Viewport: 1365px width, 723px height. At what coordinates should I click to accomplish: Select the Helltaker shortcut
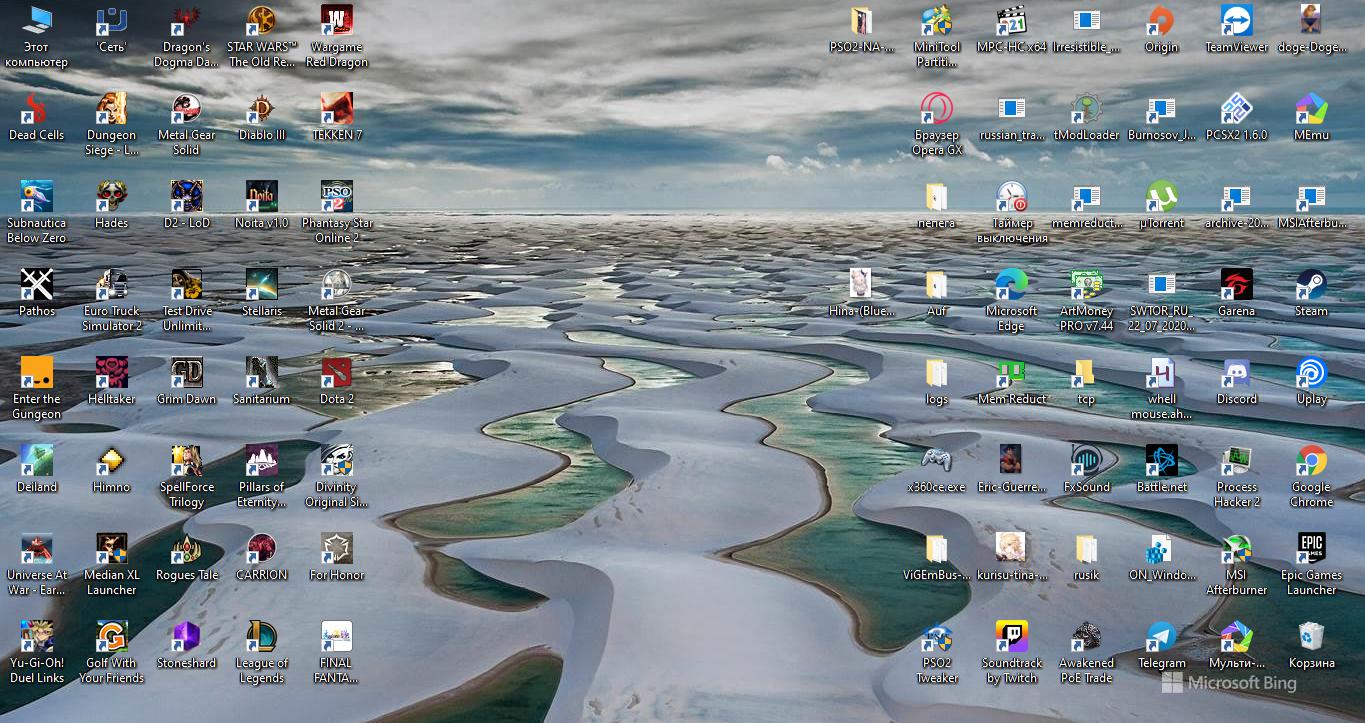point(112,381)
